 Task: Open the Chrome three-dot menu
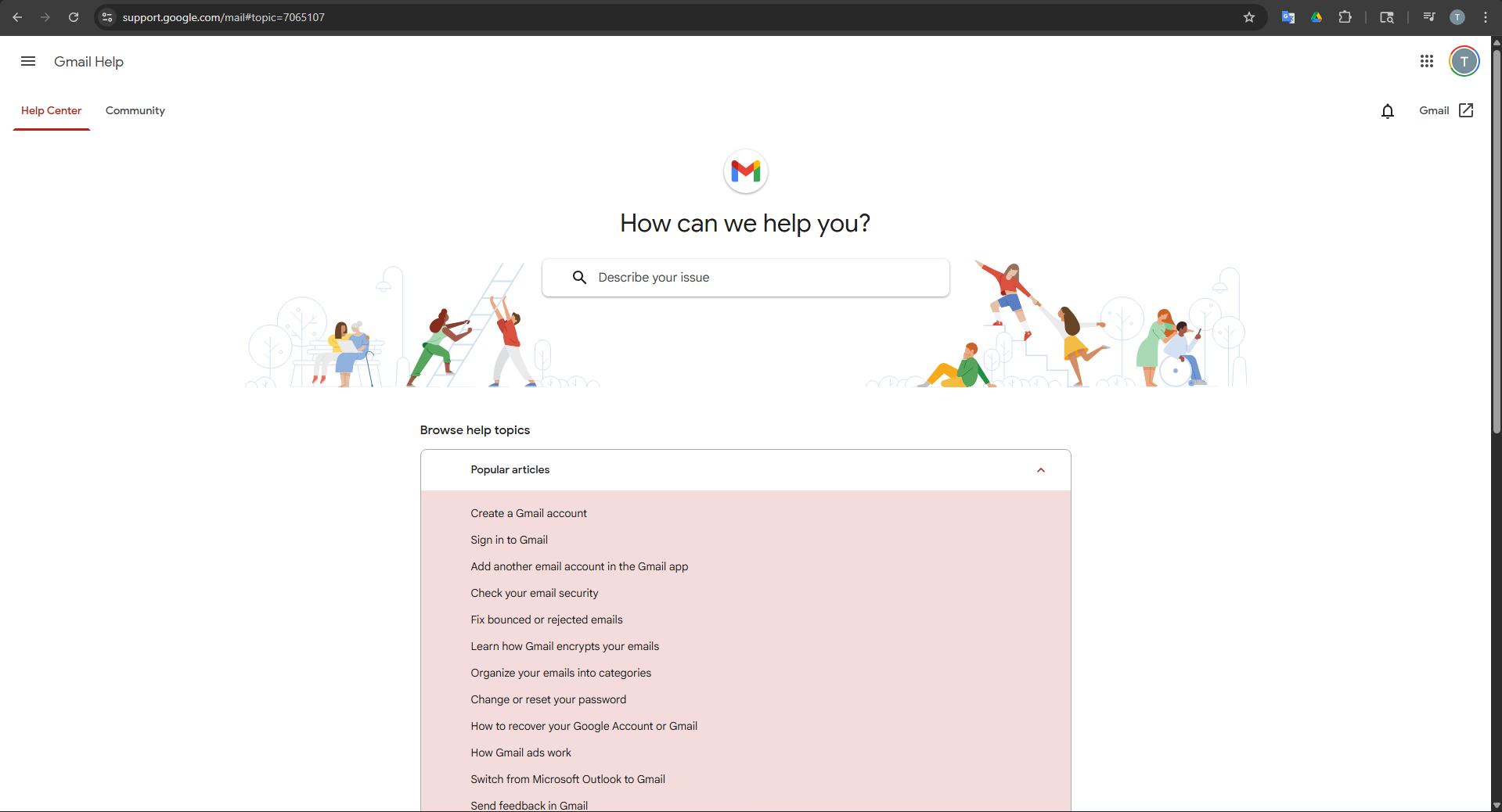tap(1486, 17)
